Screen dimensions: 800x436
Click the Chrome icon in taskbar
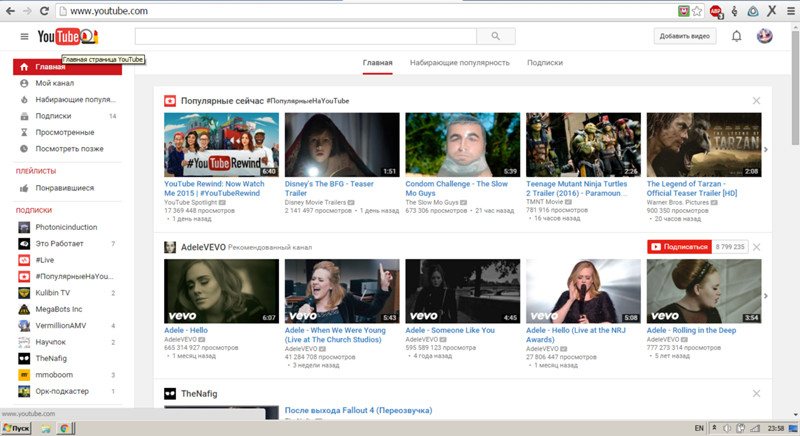pos(64,428)
